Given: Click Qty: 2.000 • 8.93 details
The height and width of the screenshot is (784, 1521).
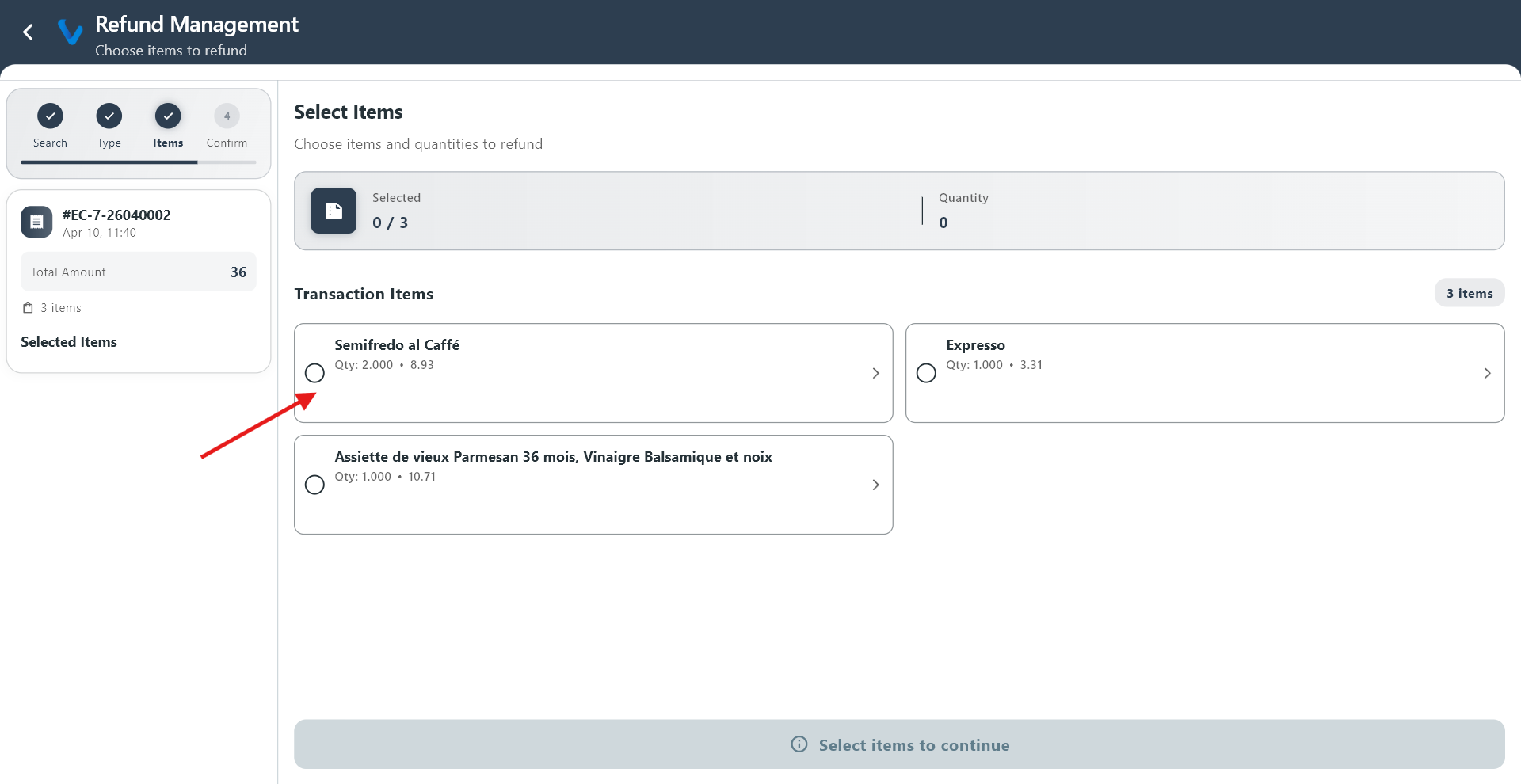Looking at the screenshot, I should pyautogui.click(x=384, y=365).
